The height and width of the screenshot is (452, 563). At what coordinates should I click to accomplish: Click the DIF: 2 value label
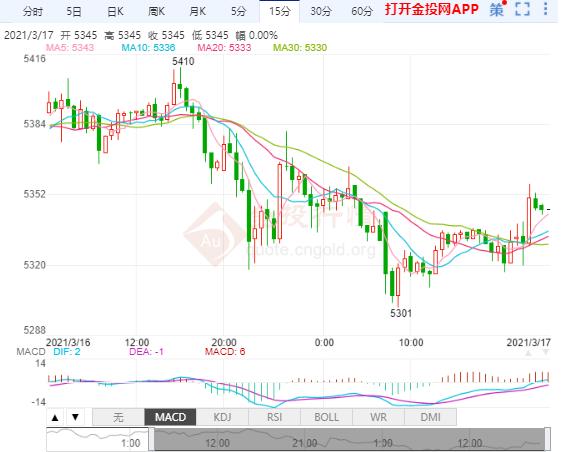coord(67,351)
